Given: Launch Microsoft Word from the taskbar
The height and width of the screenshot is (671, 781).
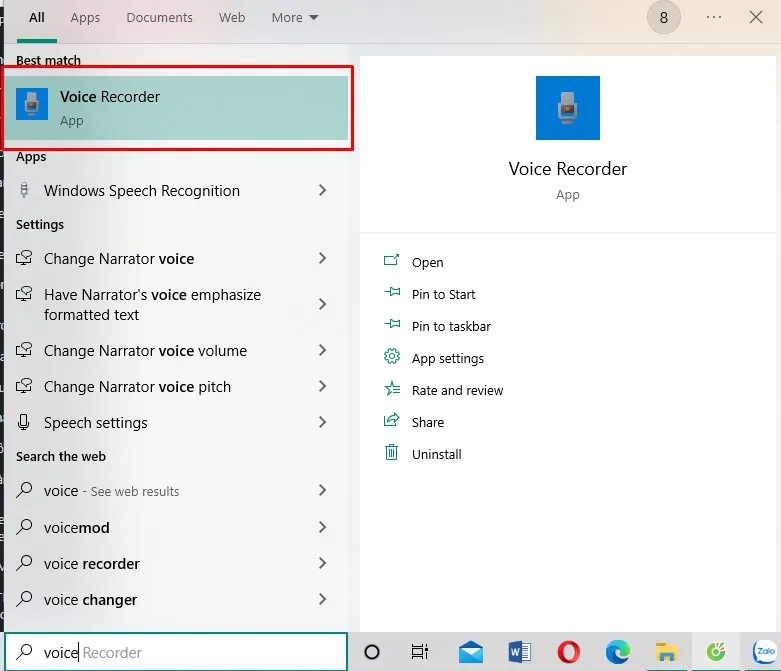Looking at the screenshot, I should coord(519,652).
